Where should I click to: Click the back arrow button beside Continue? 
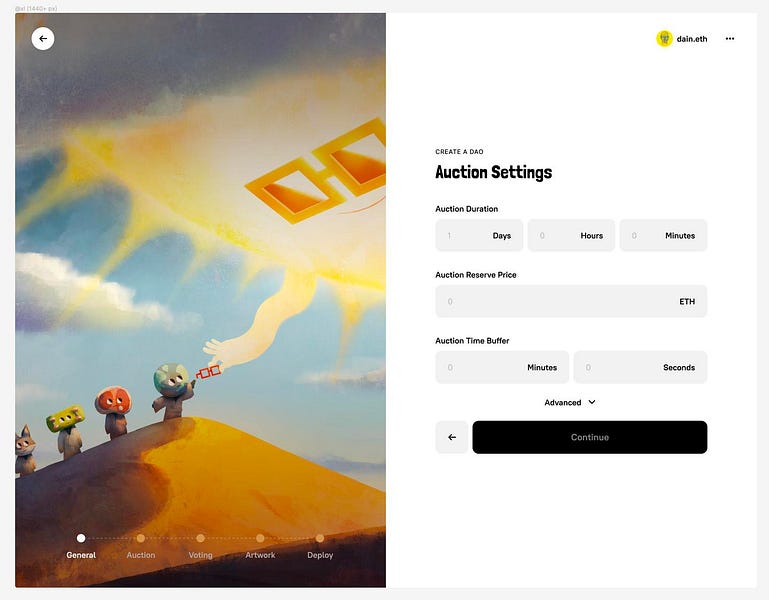(452, 437)
